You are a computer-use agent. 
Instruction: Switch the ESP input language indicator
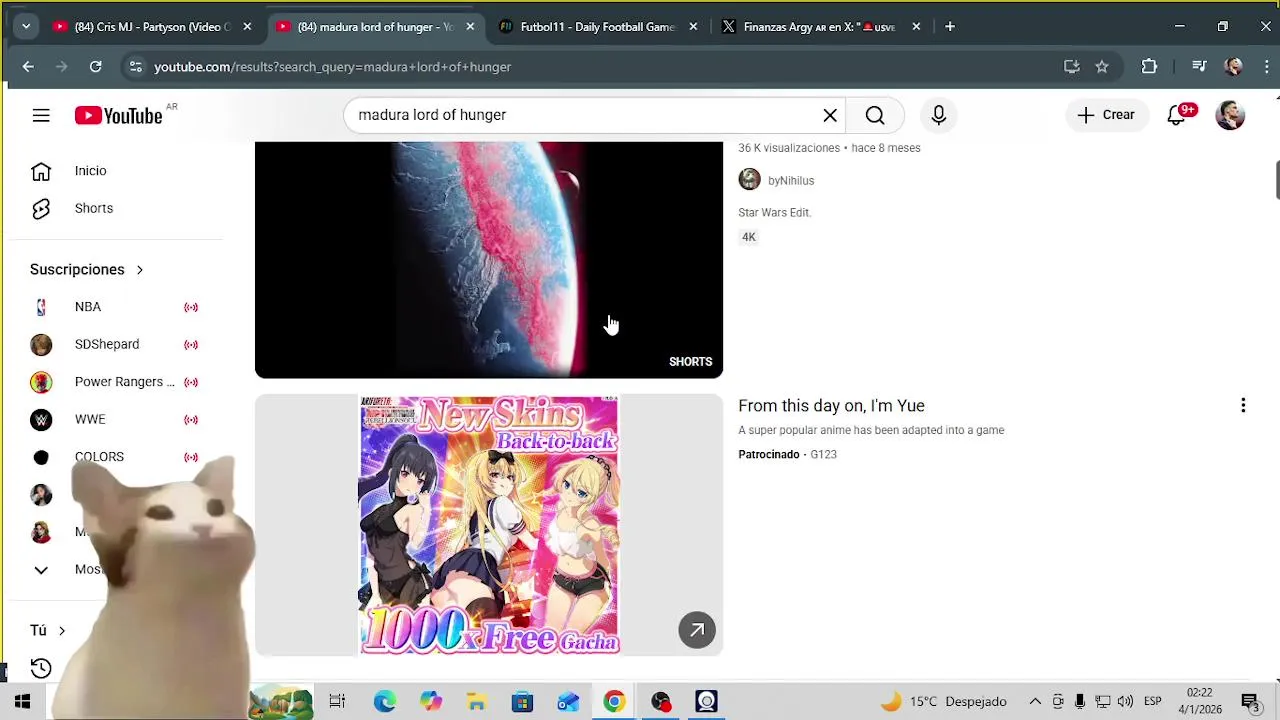tap(1152, 702)
